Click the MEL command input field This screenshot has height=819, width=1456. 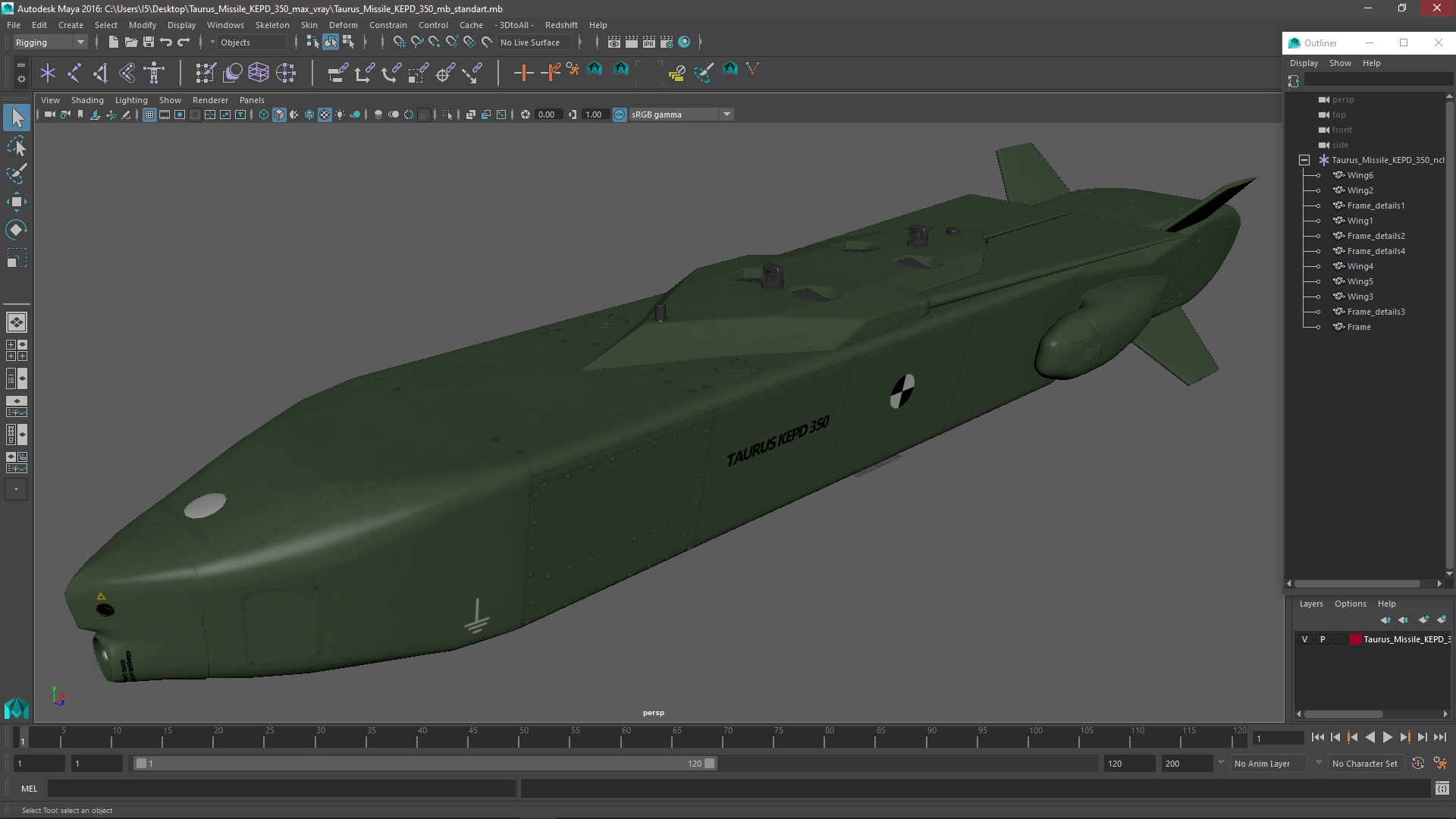282,789
